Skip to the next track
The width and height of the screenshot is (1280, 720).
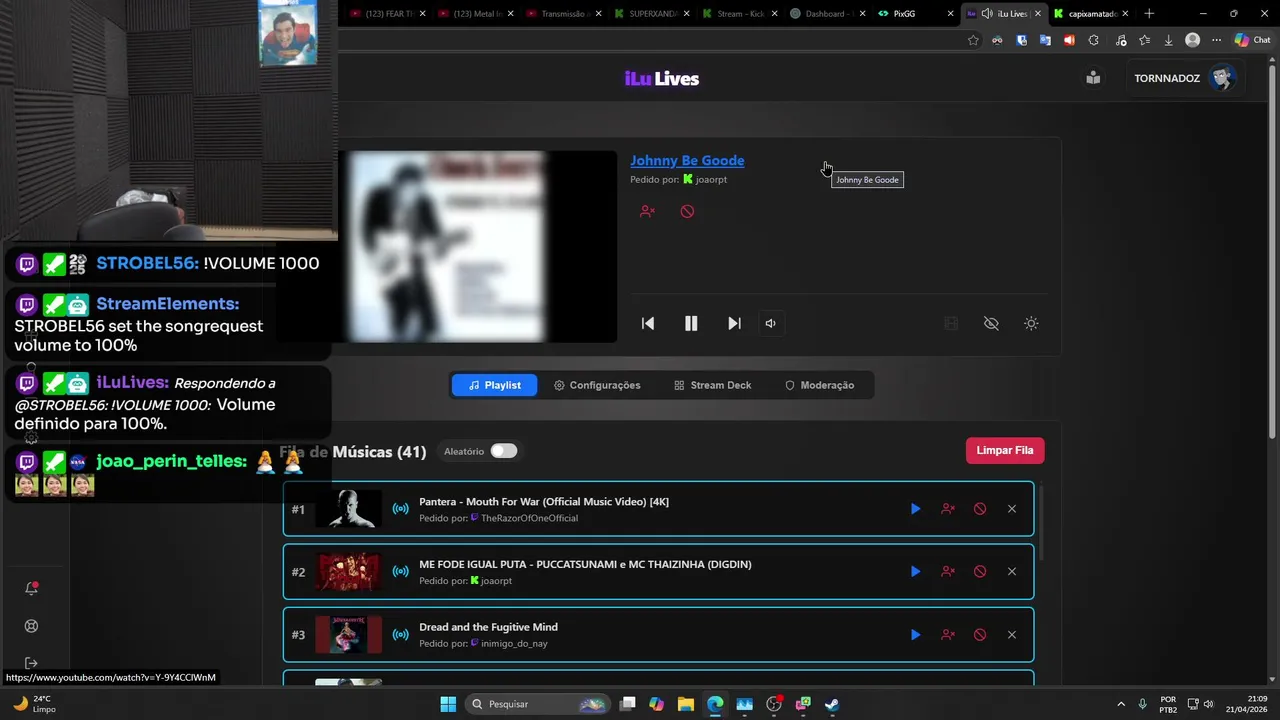[734, 323]
